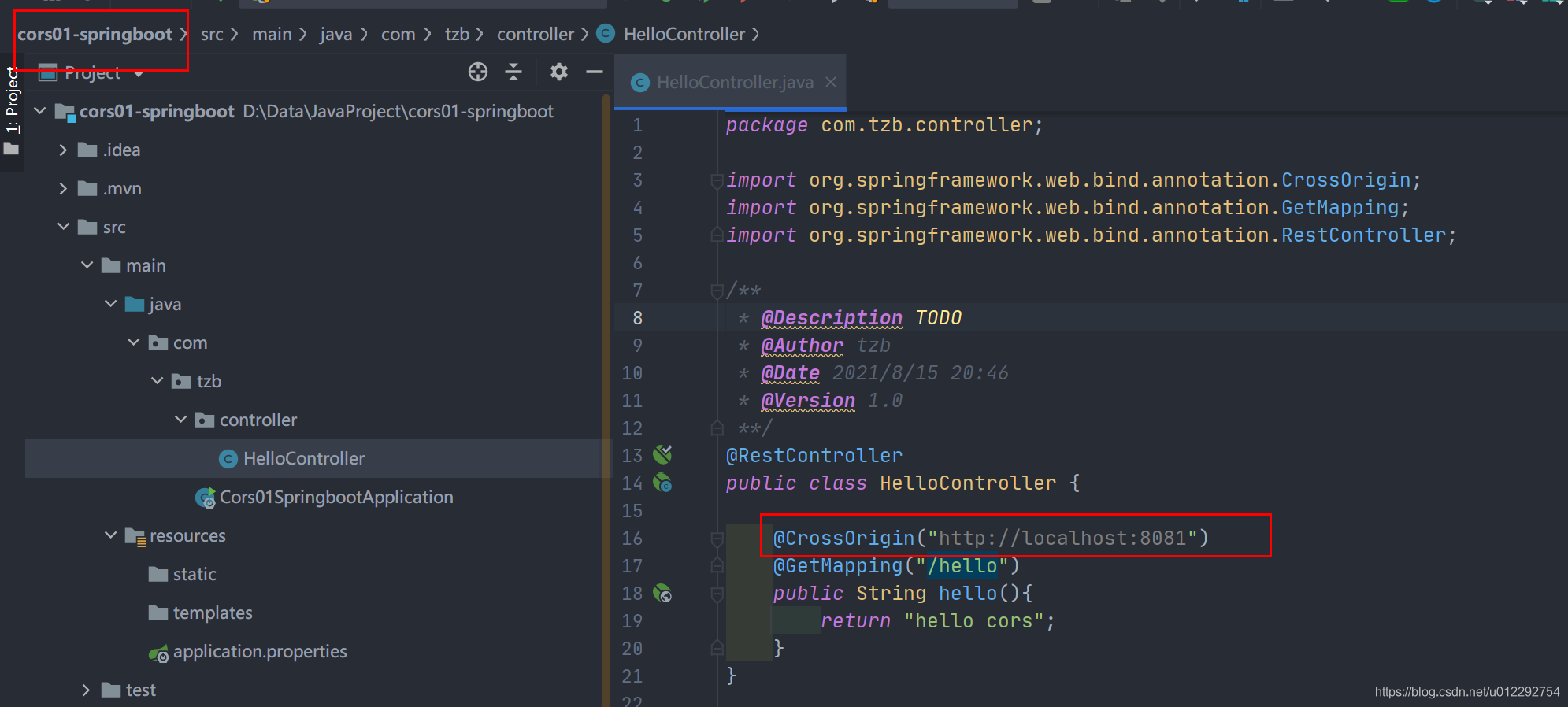The width and height of the screenshot is (1568, 707).
Task: Collapse the controller package
Action: 180,420
